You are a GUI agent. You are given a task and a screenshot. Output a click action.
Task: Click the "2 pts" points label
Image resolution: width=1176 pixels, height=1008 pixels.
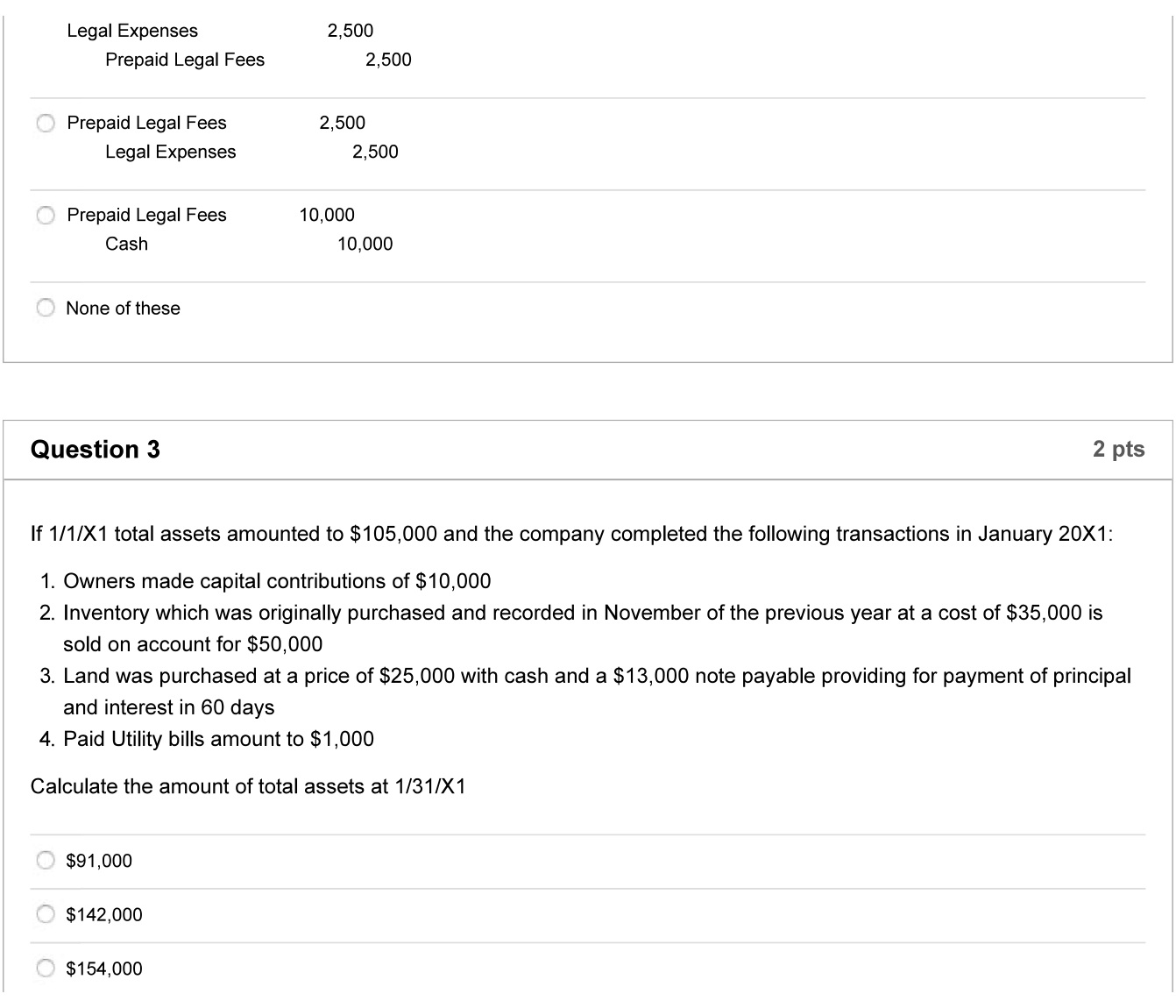click(1118, 449)
